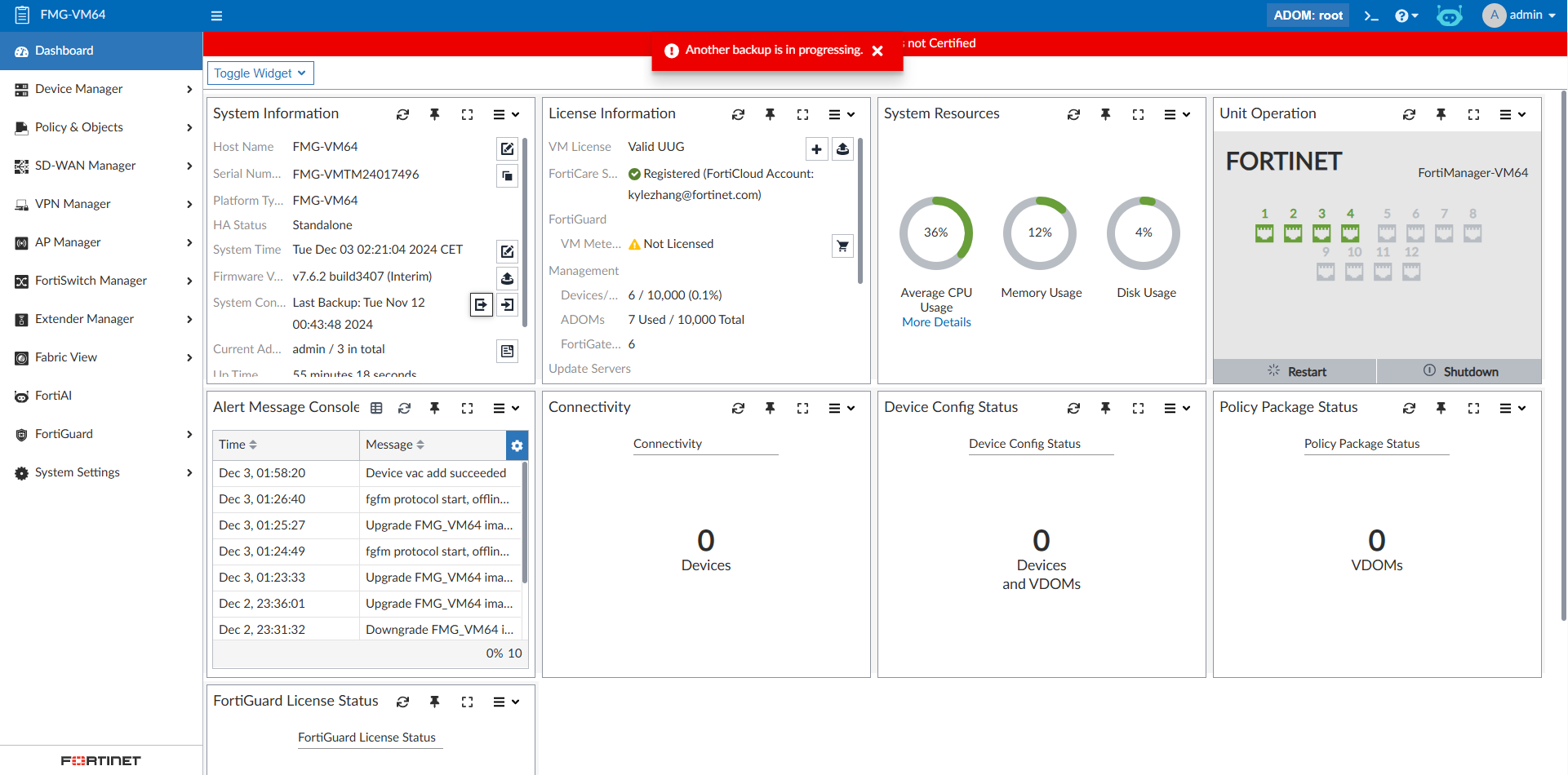Open the CLI console from the top bar
This screenshot has width=1568, height=775.
1371,15
